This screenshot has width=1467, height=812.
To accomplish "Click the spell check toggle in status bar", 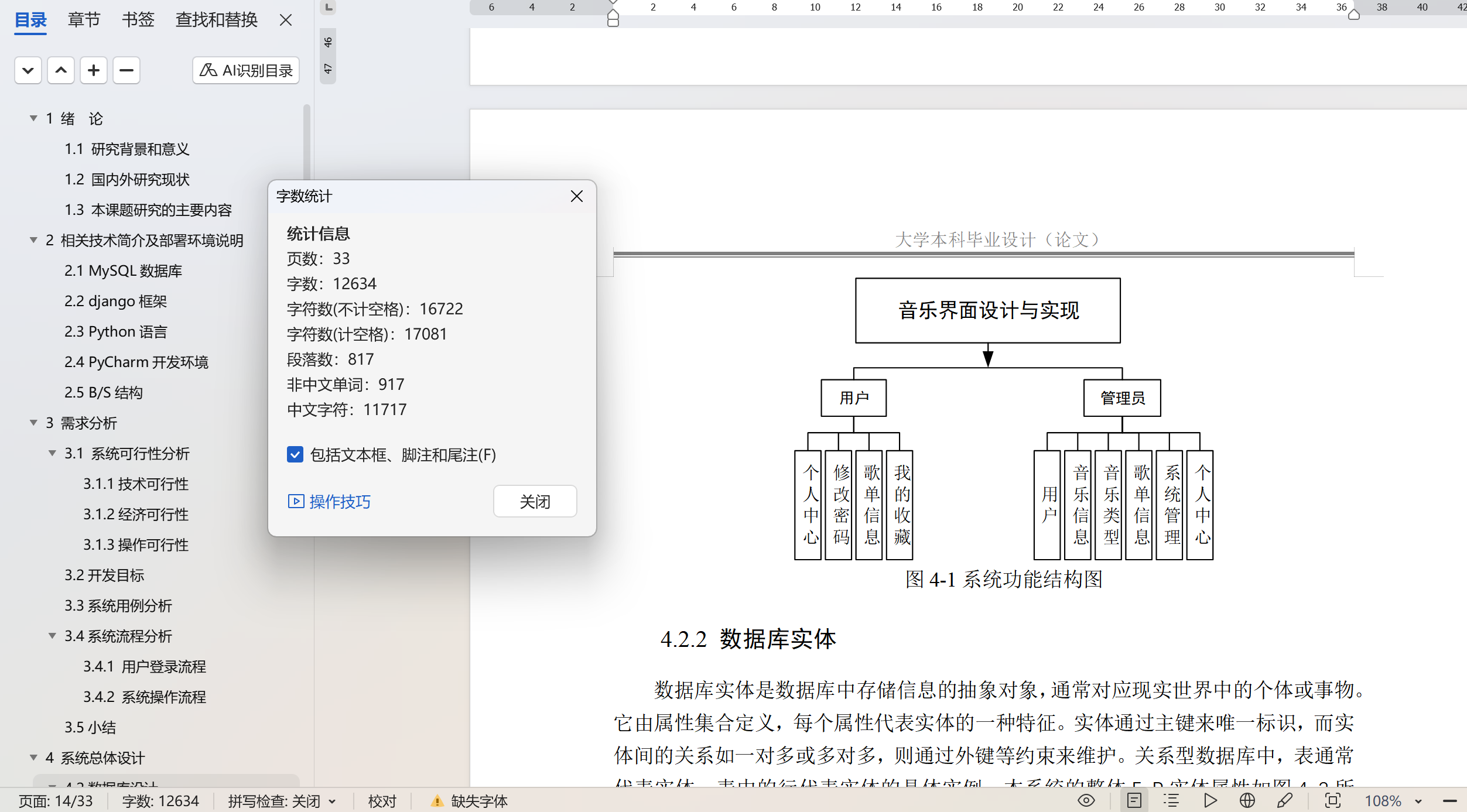I will point(282,801).
